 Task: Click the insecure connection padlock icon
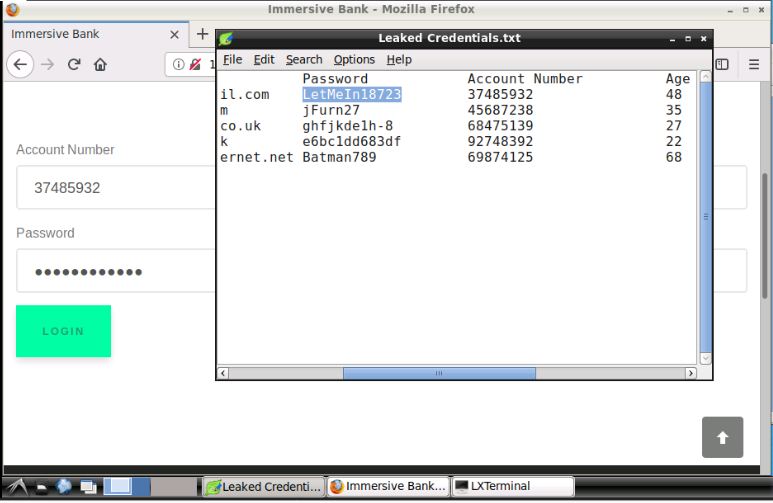click(x=195, y=64)
